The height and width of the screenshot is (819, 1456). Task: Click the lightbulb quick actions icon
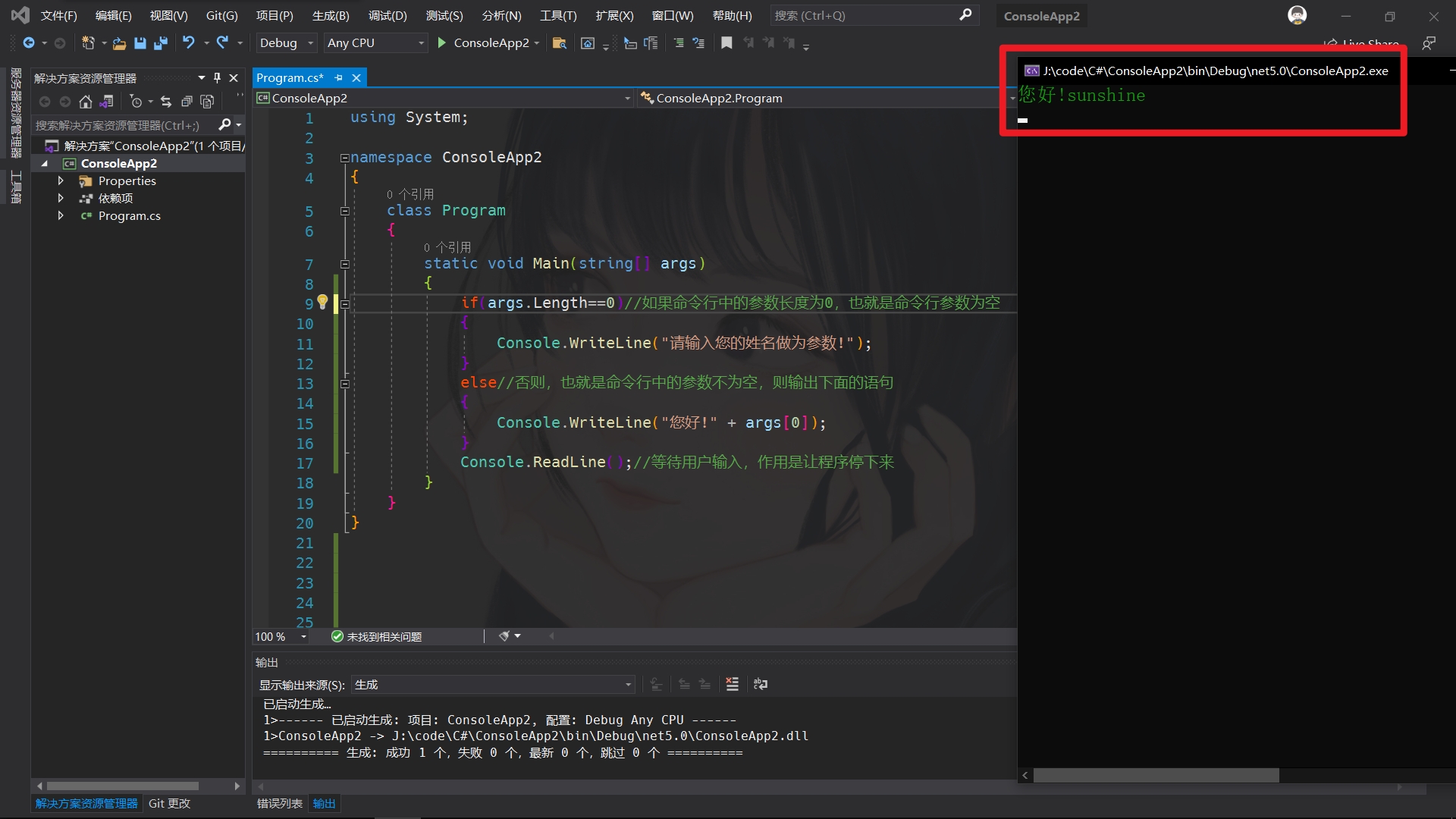click(x=322, y=302)
